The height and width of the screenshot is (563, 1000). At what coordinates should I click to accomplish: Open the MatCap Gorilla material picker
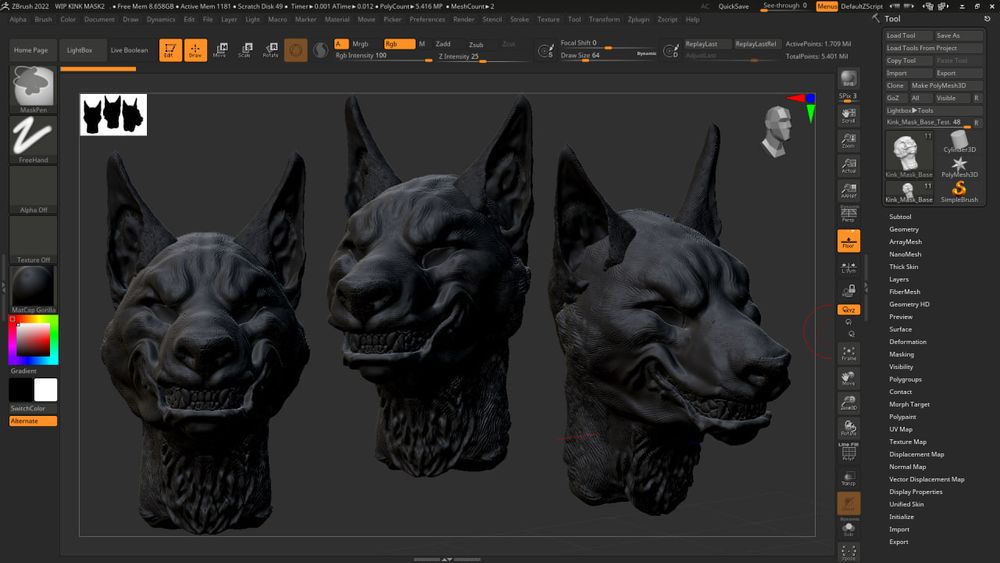pos(33,289)
